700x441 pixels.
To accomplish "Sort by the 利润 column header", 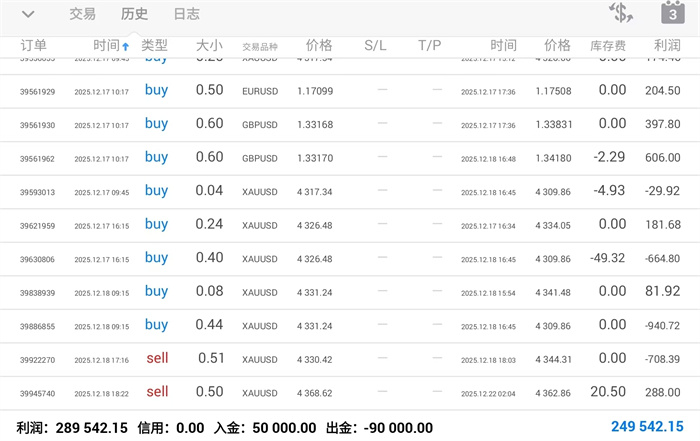I will (667, 46).
